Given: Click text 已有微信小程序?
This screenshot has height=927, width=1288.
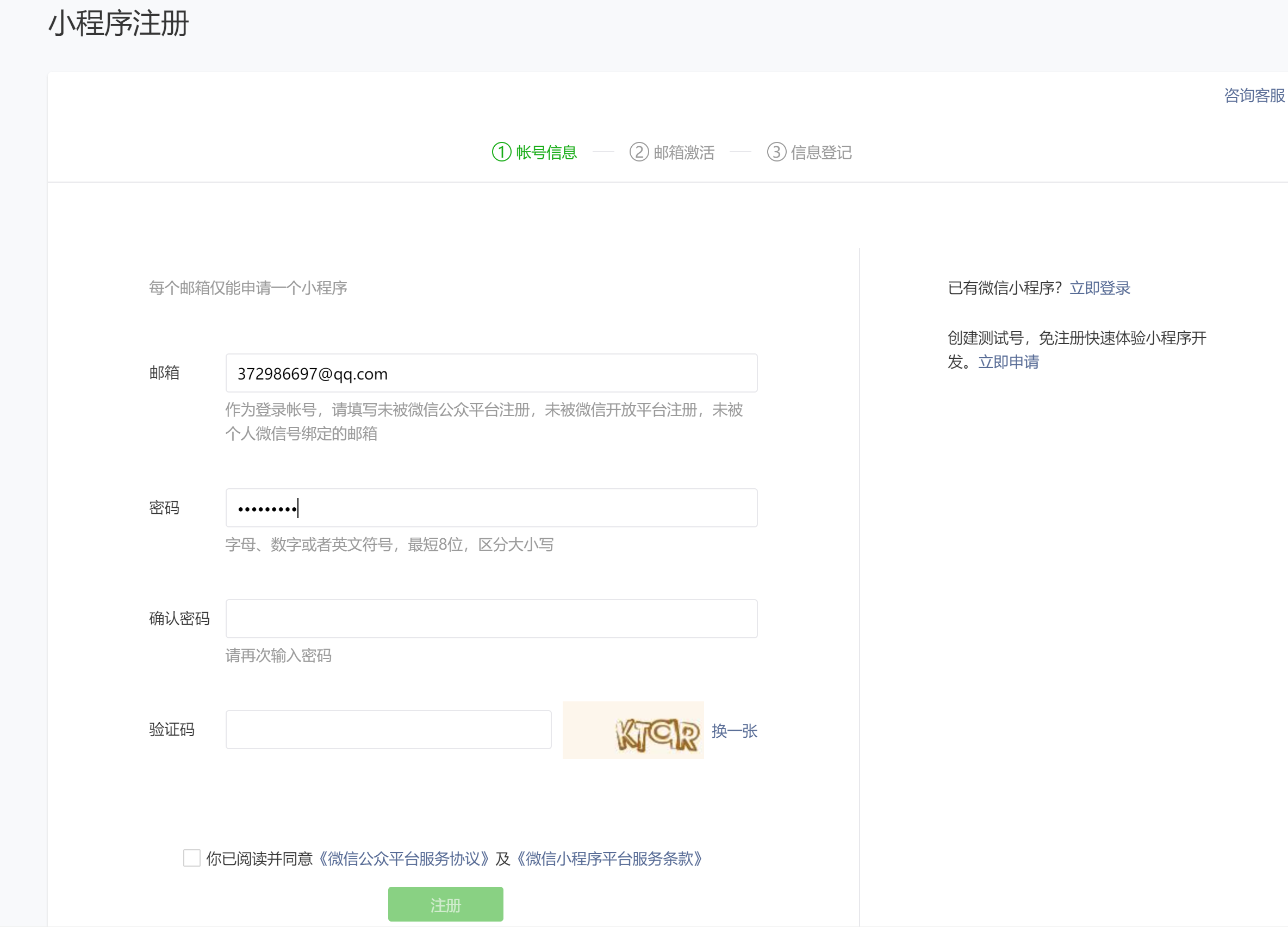Looking at the screenshot, I should [x=1005, y=288].
